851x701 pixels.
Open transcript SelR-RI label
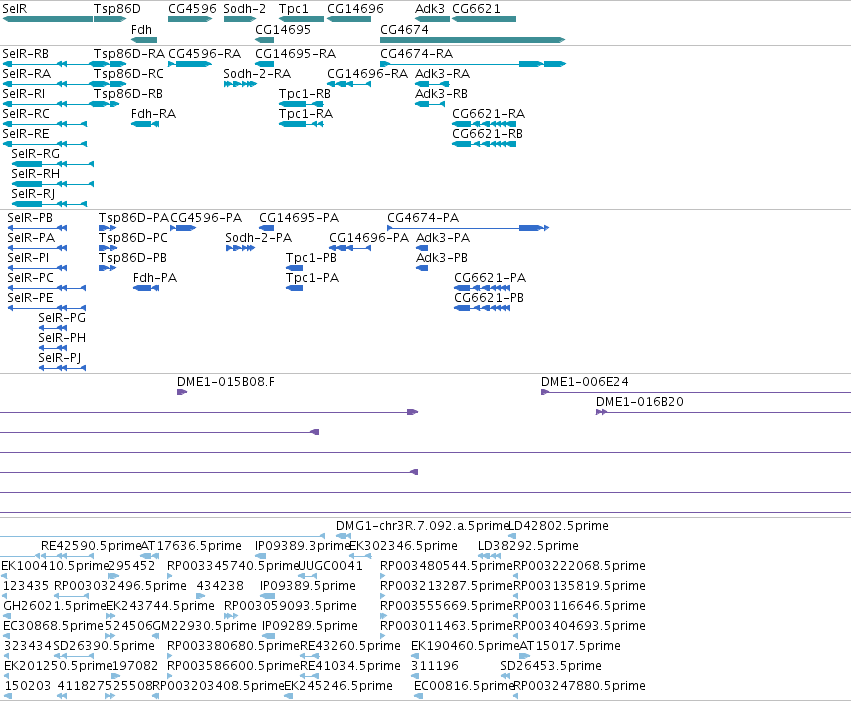pyautogui.click(x=24, y=94)
